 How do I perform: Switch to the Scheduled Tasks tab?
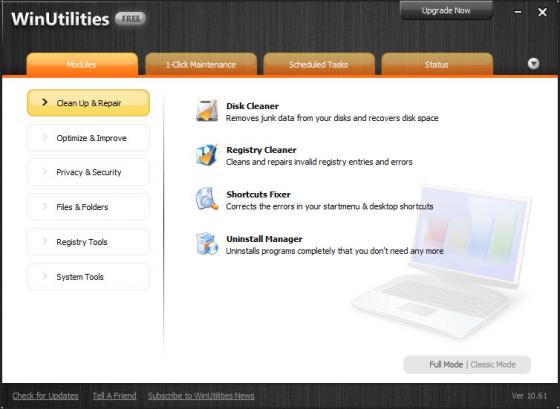coord(319,64)
